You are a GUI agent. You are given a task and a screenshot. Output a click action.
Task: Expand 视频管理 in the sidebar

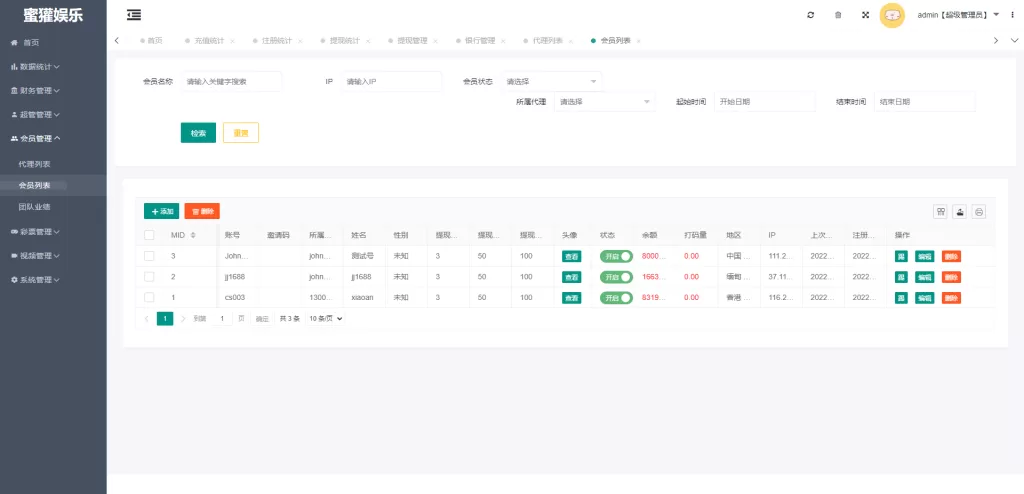pos(35,255)
